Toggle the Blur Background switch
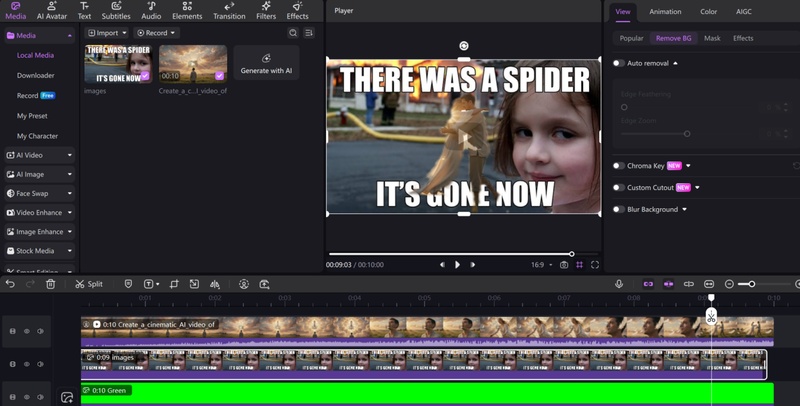800x406 pixels. (618, 210)
